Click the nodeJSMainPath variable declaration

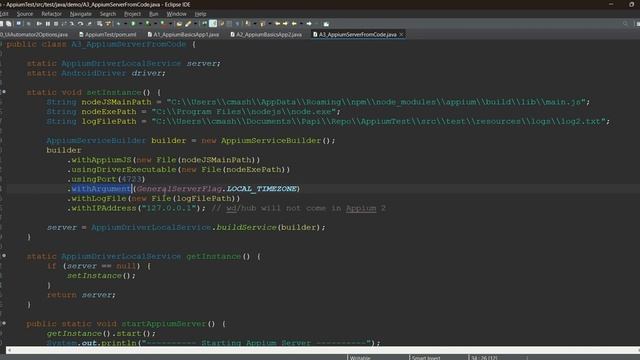coord(116,102)
